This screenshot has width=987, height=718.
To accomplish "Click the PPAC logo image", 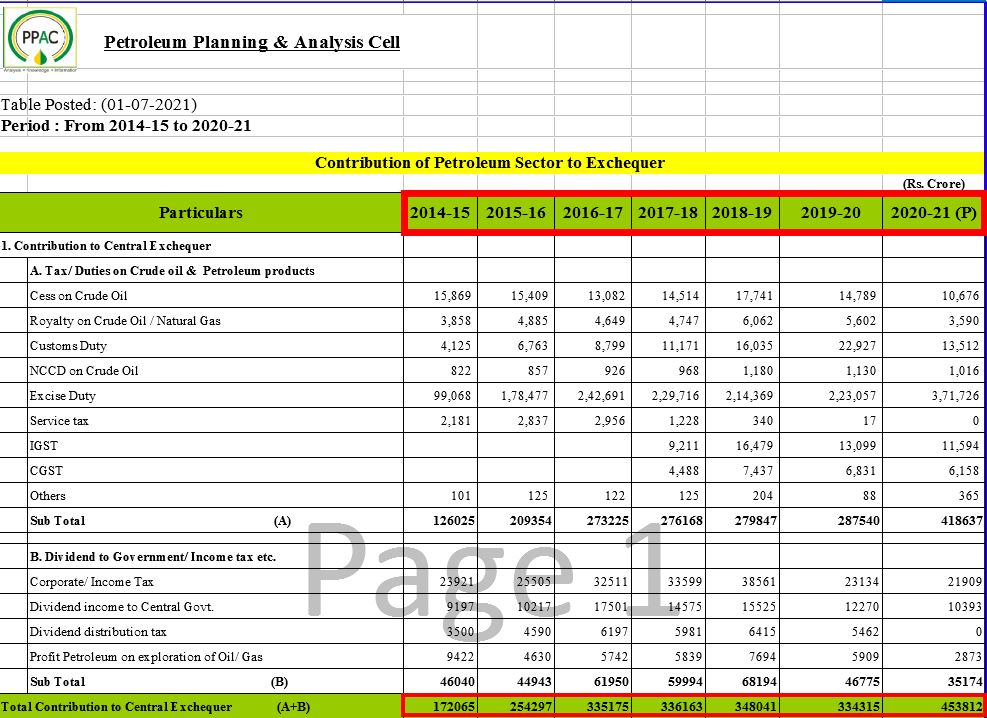I will [x=40, y=39].
